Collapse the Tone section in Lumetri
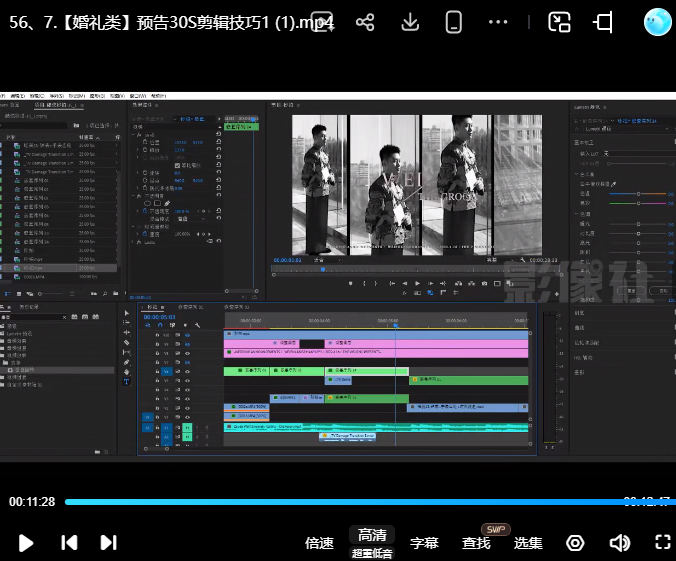 coord(577,214)
